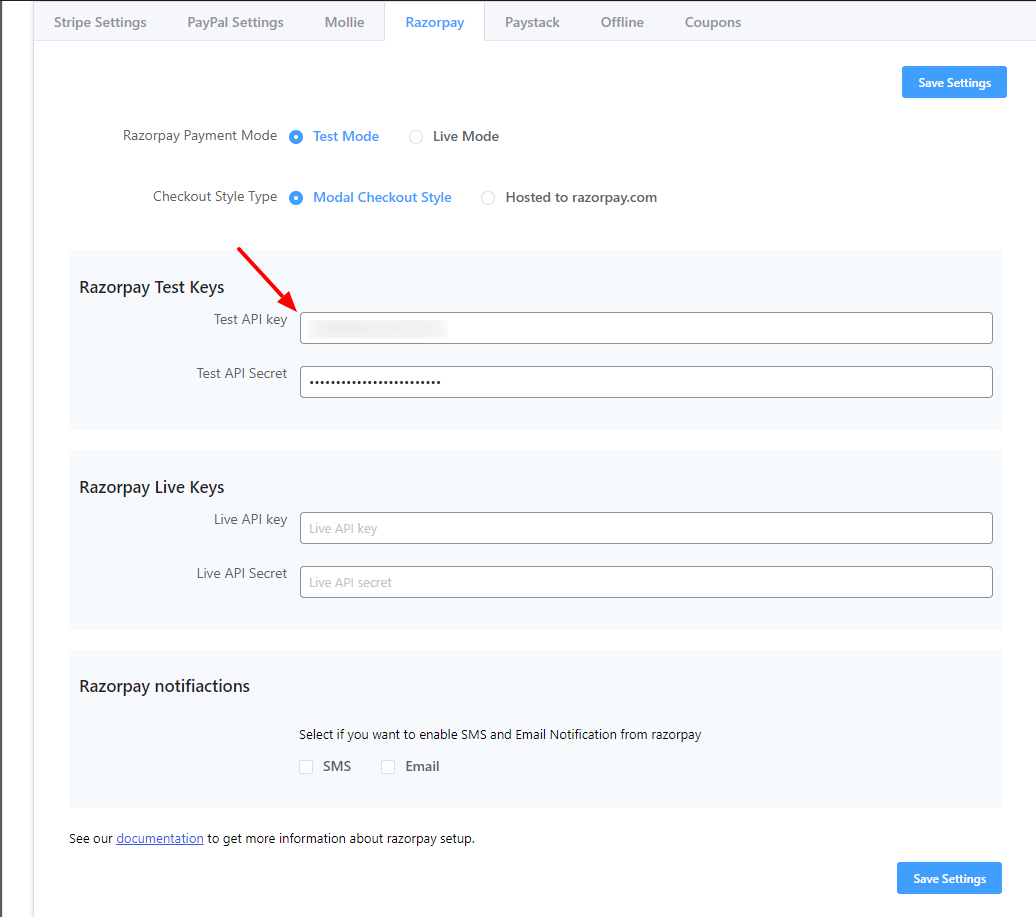Choose Hosted to razorpay.com checkout style
Image resolution: width=1036 pixels, height=917 pixels.
tap(487, 198)
